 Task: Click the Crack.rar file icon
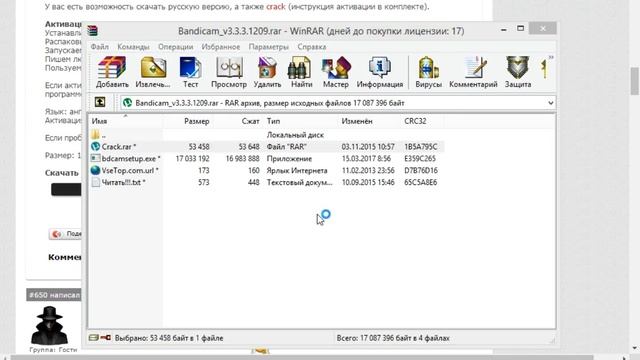tap(96, 147)
